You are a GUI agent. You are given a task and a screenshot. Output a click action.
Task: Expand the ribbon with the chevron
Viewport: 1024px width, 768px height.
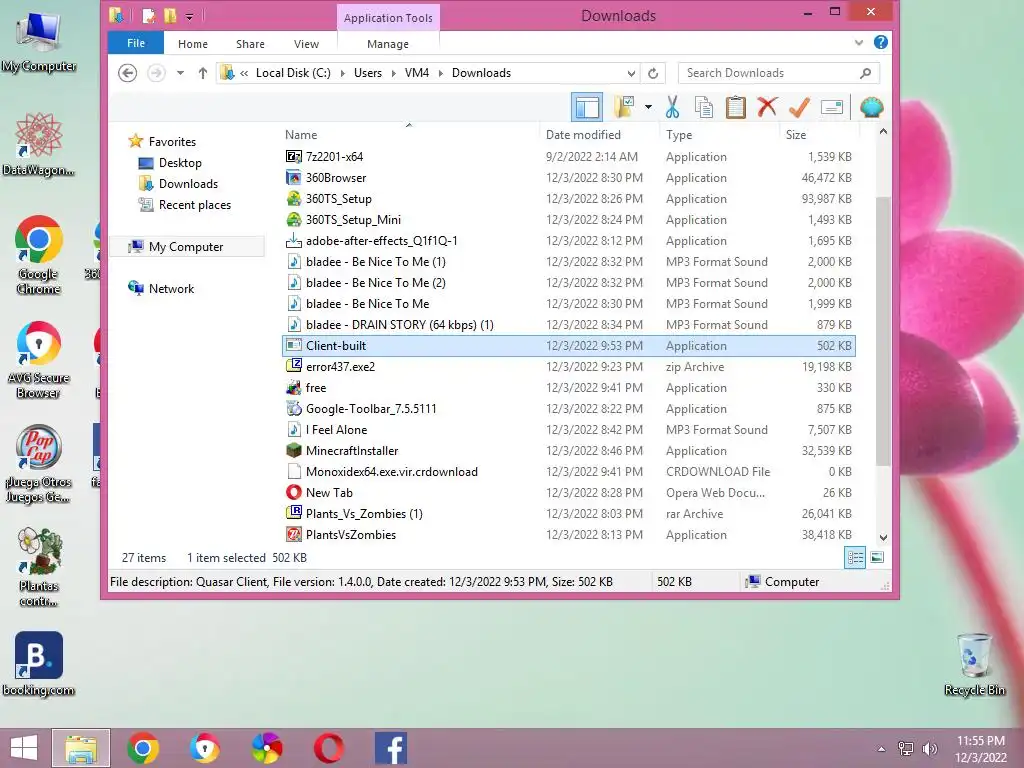pos(859,42)
